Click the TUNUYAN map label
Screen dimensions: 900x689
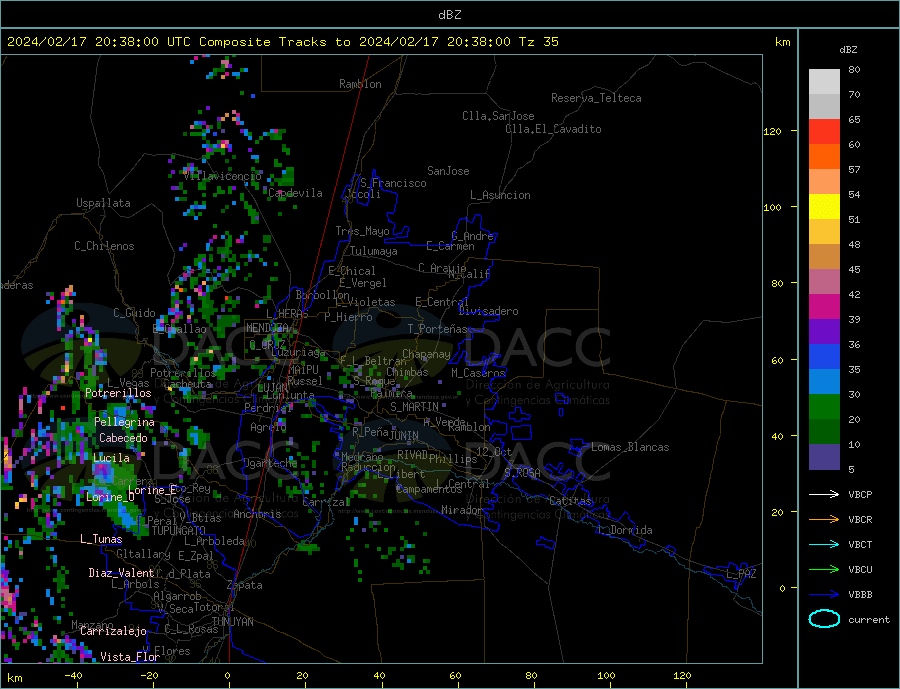point(232,622)
